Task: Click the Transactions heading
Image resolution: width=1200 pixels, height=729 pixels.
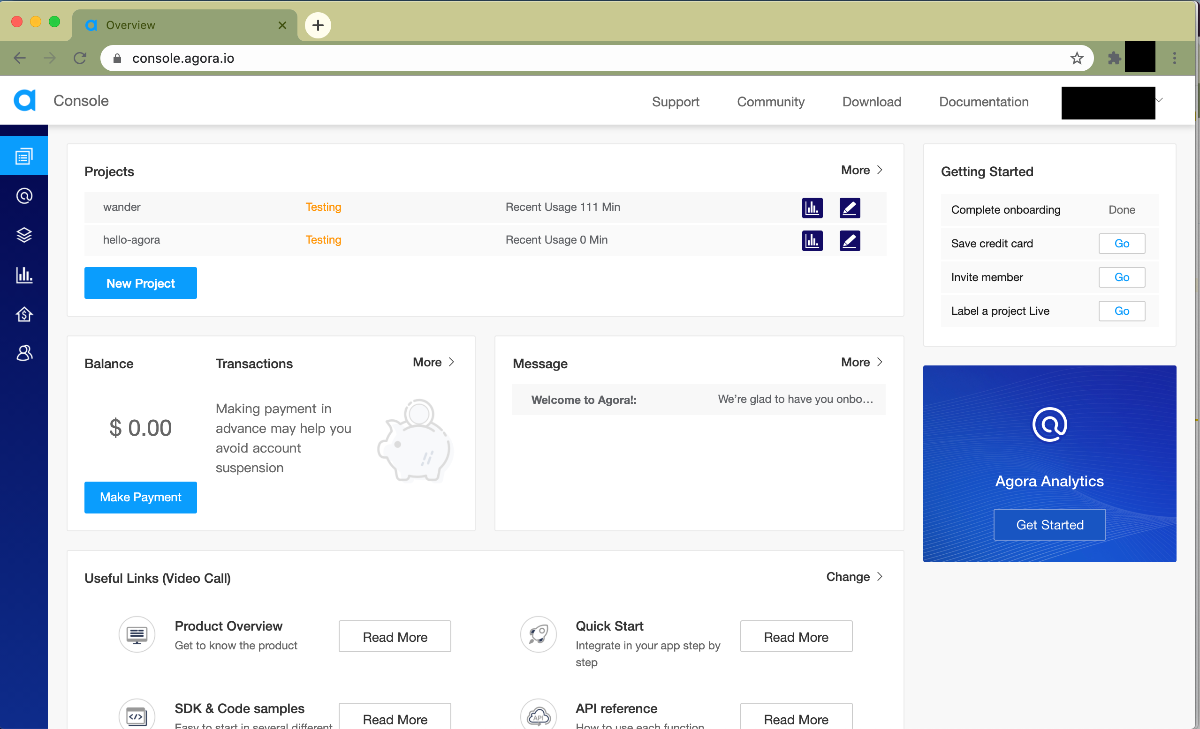Action: click(254, 364)
